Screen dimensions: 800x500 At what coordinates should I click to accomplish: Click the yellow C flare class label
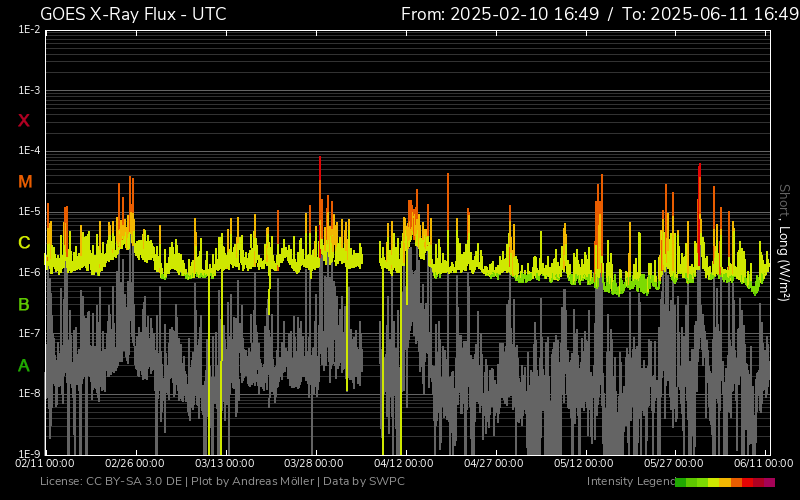[24, 242]
